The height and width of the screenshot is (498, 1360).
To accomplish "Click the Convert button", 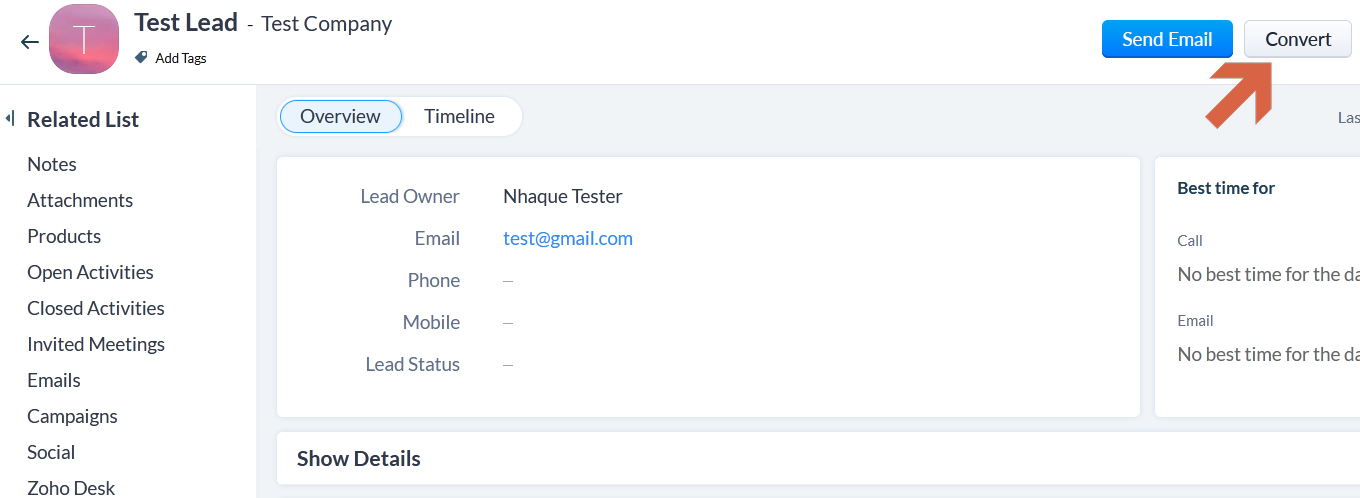I will pos(1298,39).
